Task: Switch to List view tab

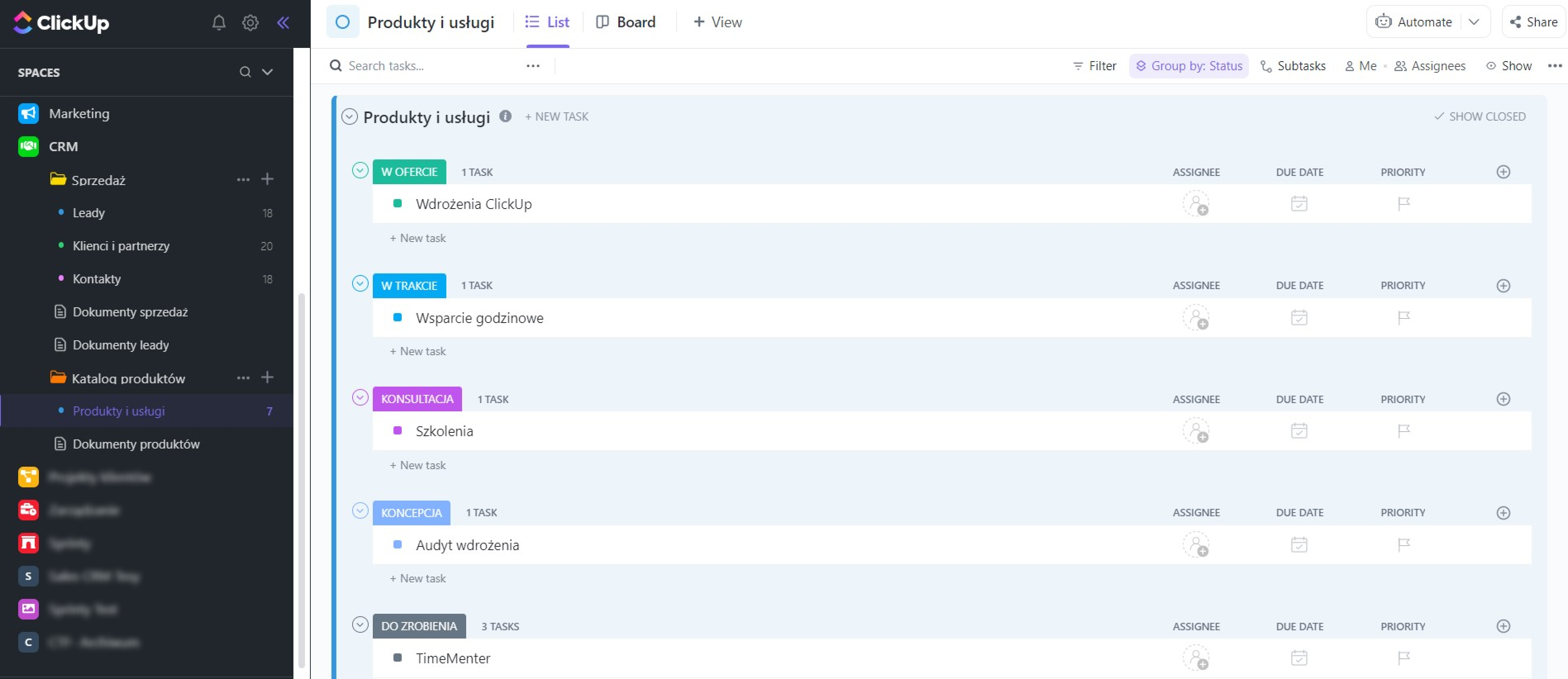Action: 547,22
